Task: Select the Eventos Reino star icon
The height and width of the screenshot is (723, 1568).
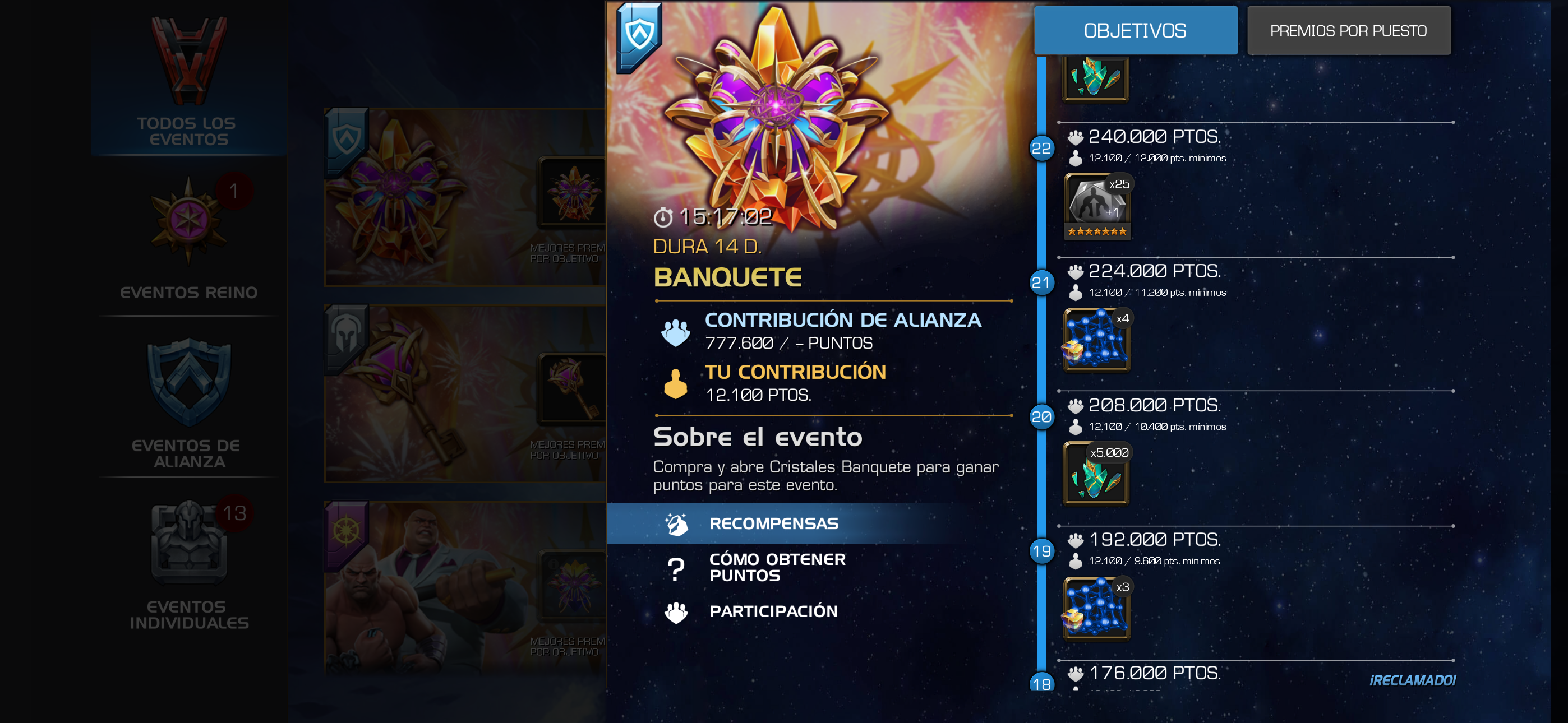Action: (188, 220)
